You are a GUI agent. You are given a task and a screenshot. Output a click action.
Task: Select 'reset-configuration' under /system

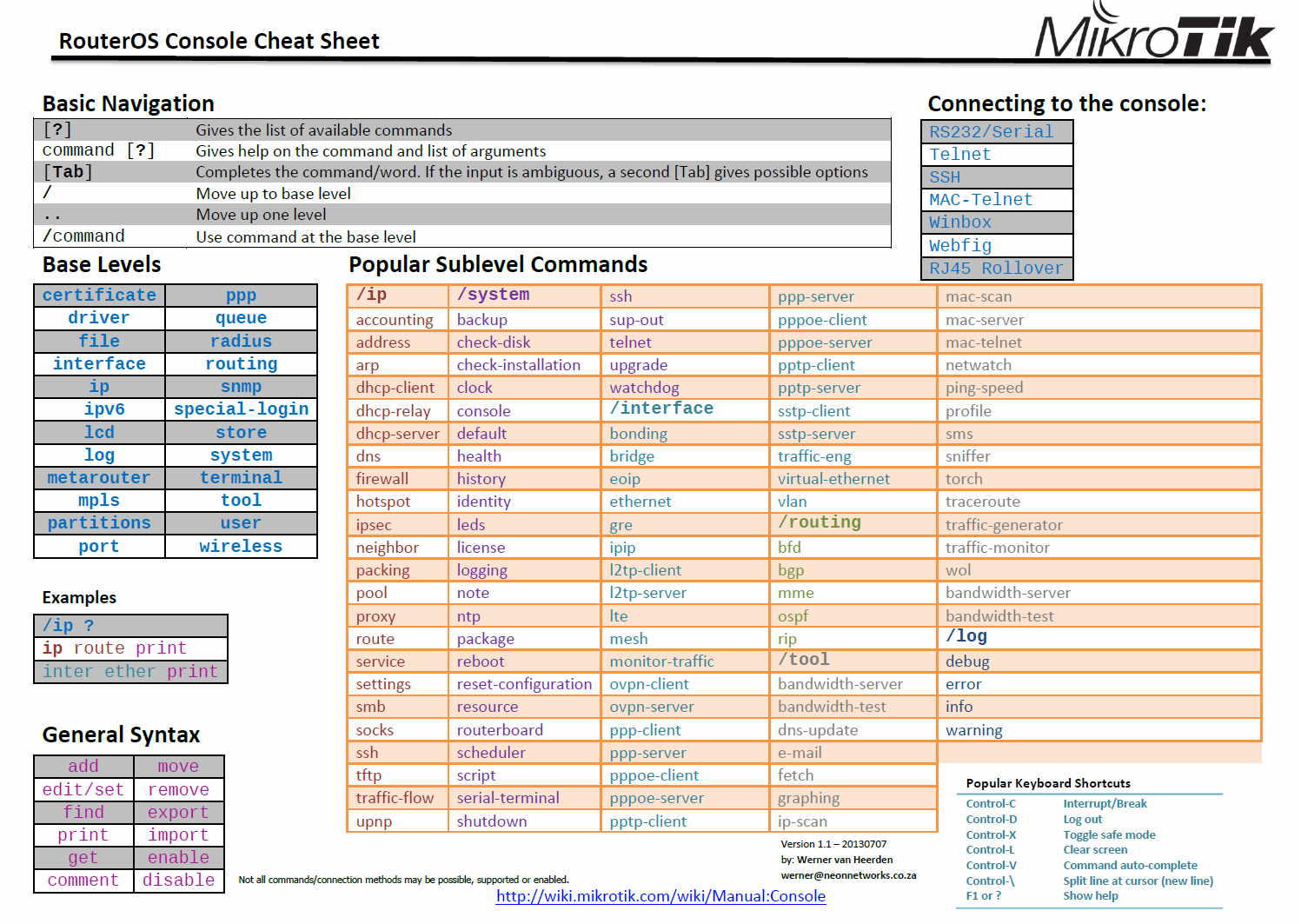click(x=524, y=684)
